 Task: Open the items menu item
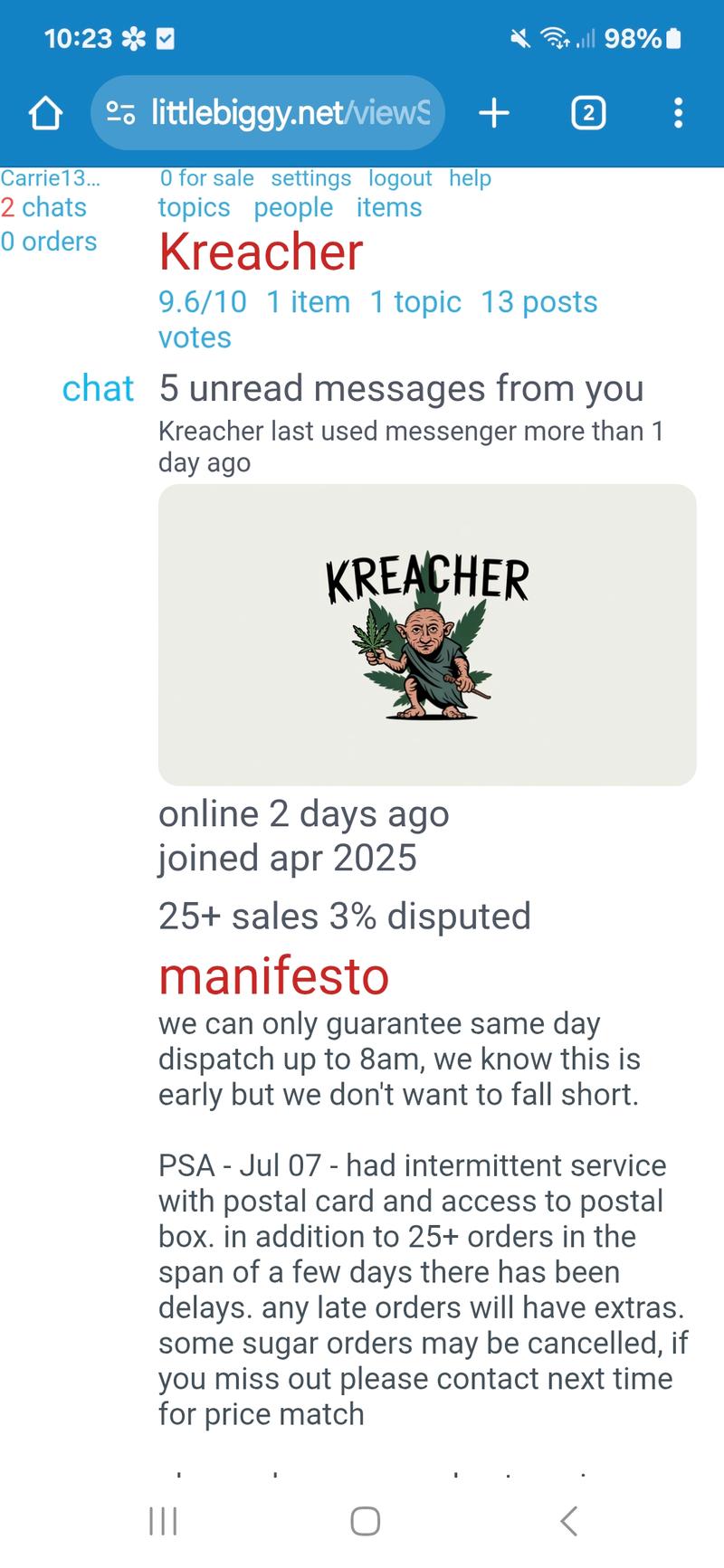tap(389, 207)
